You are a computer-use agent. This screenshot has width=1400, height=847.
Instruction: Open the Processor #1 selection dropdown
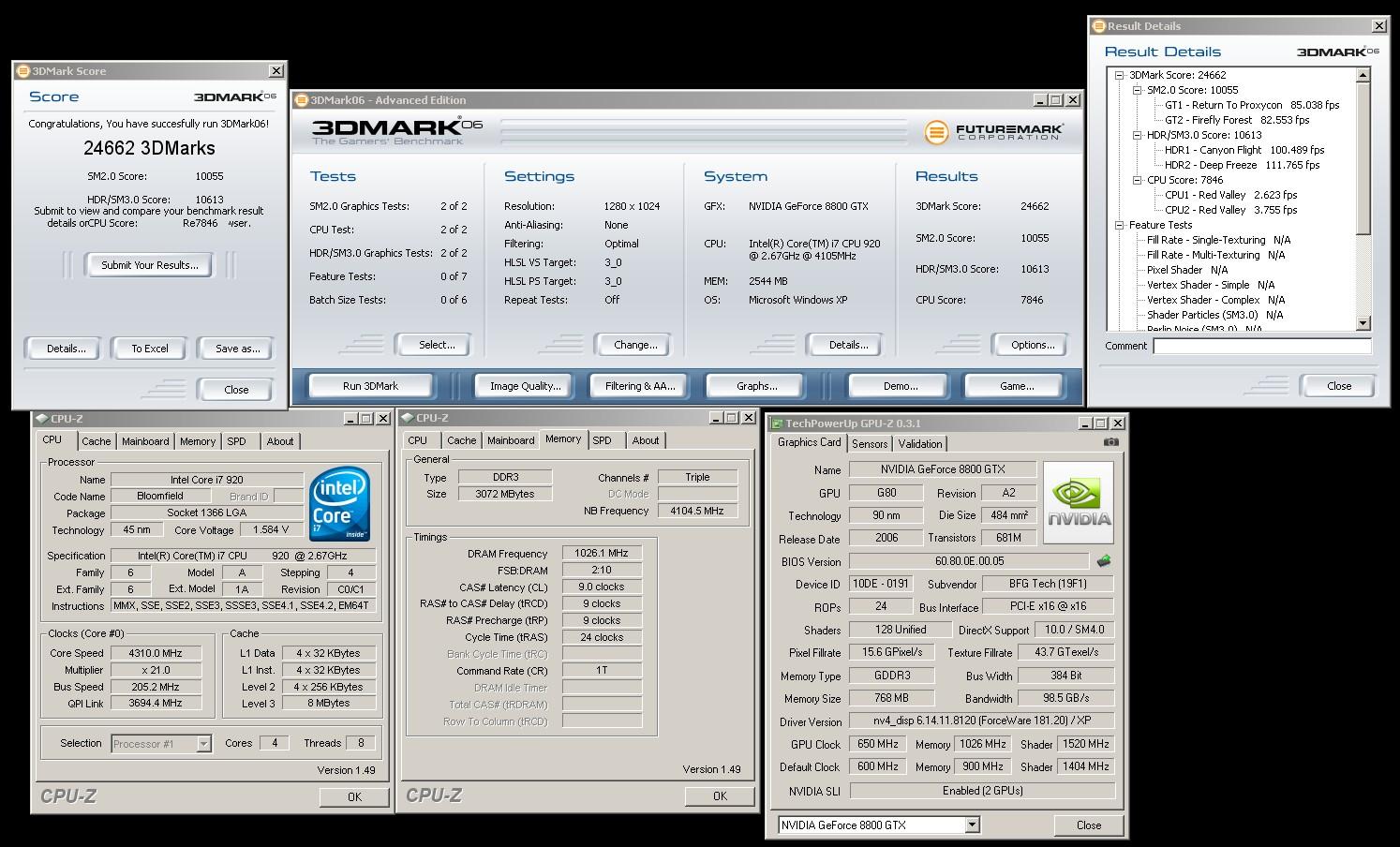[203, 744]
